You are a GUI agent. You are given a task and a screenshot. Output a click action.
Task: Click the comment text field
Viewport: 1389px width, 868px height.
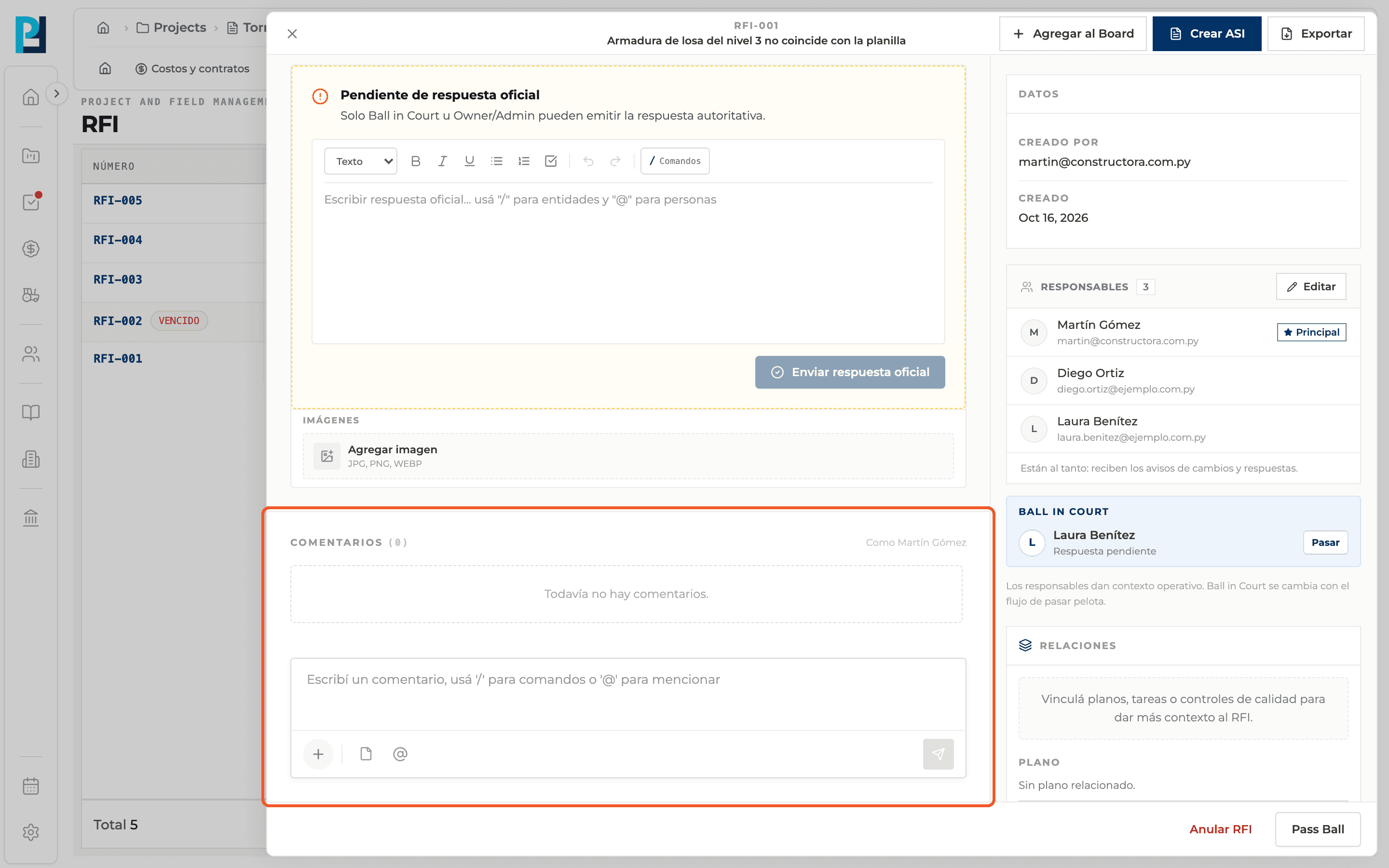(x=628, y=694)
